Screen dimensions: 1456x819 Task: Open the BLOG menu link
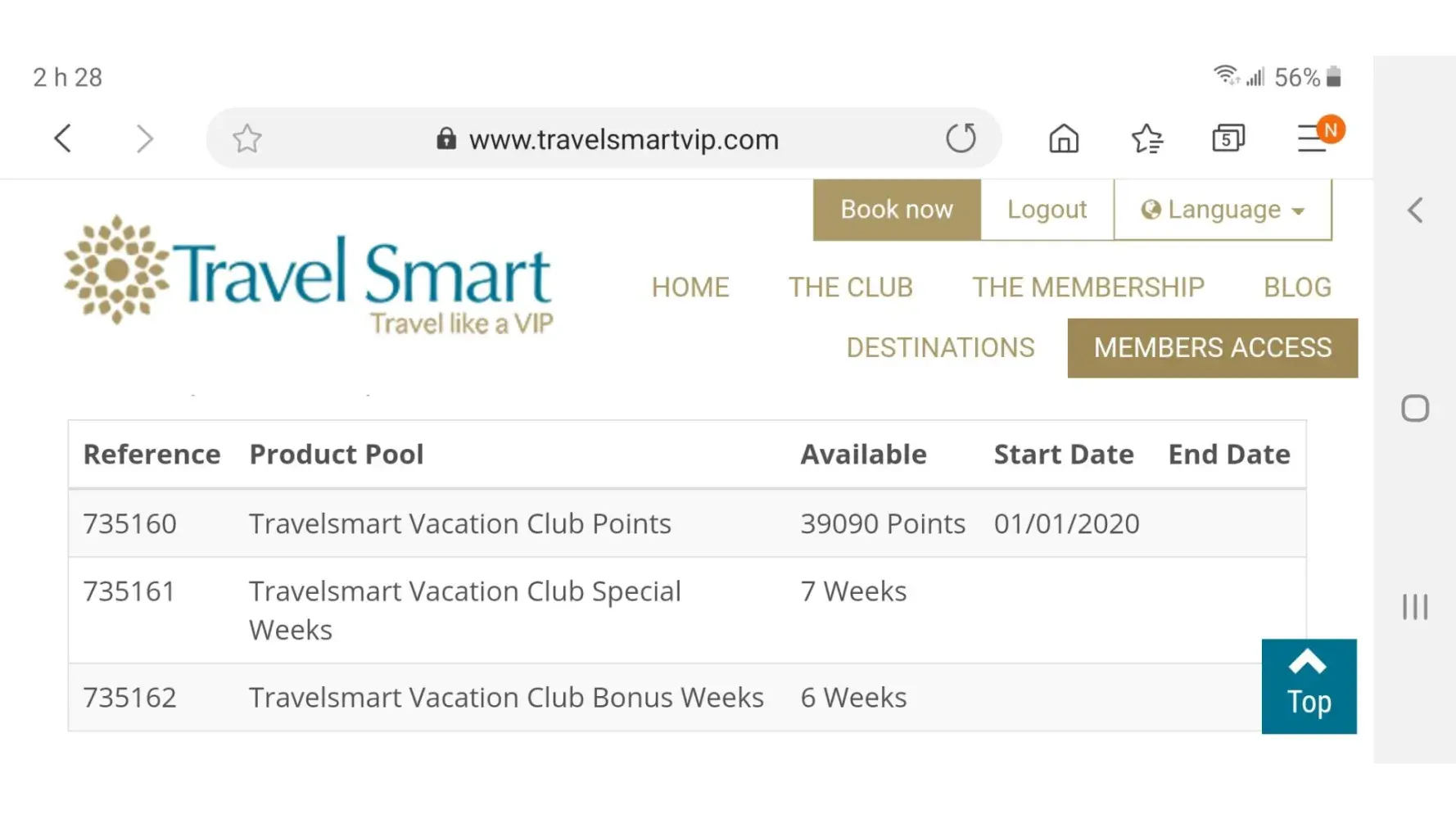(1297, 287)
